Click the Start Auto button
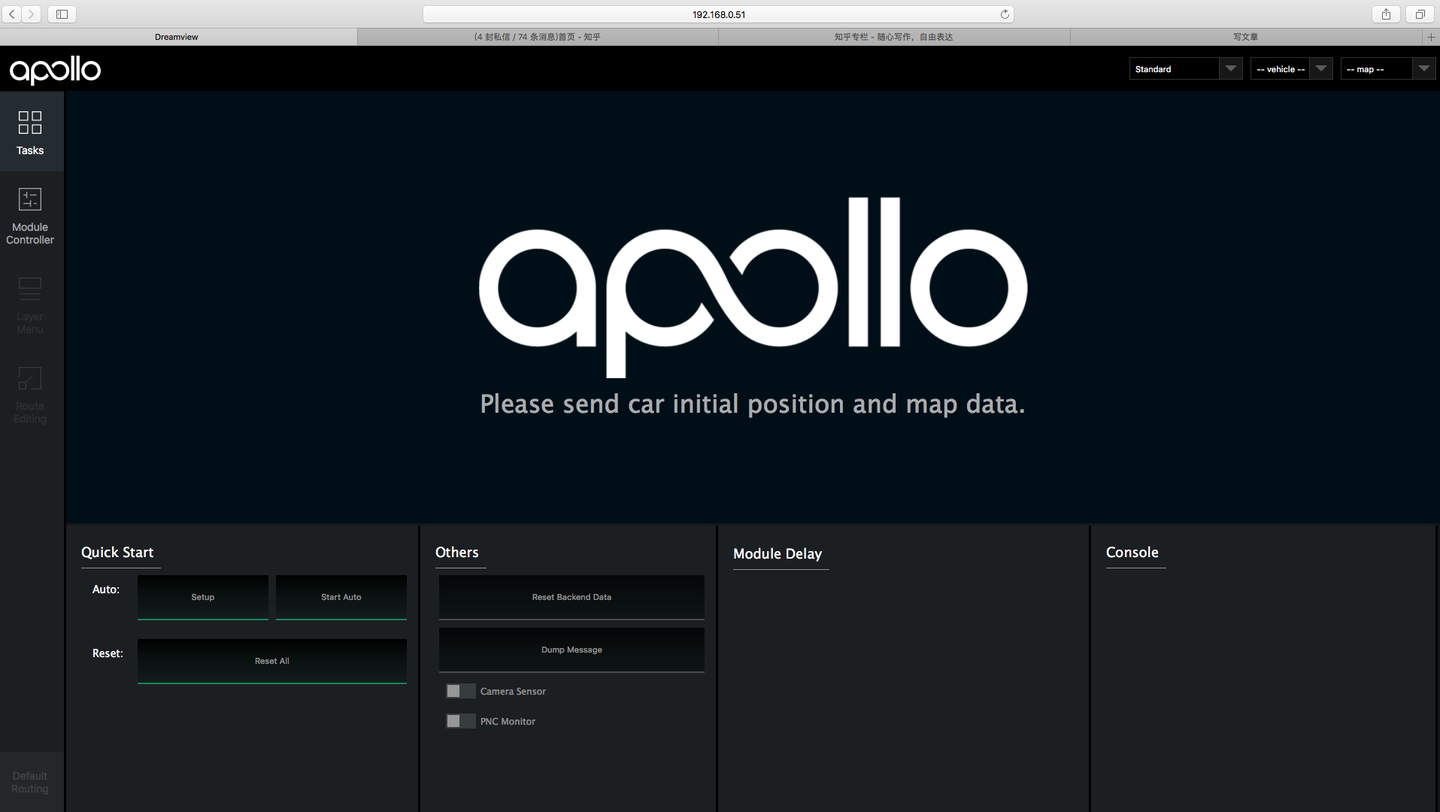Image resolution: width=1440 pixels, height=812 pixels. (x=341, y=597)
